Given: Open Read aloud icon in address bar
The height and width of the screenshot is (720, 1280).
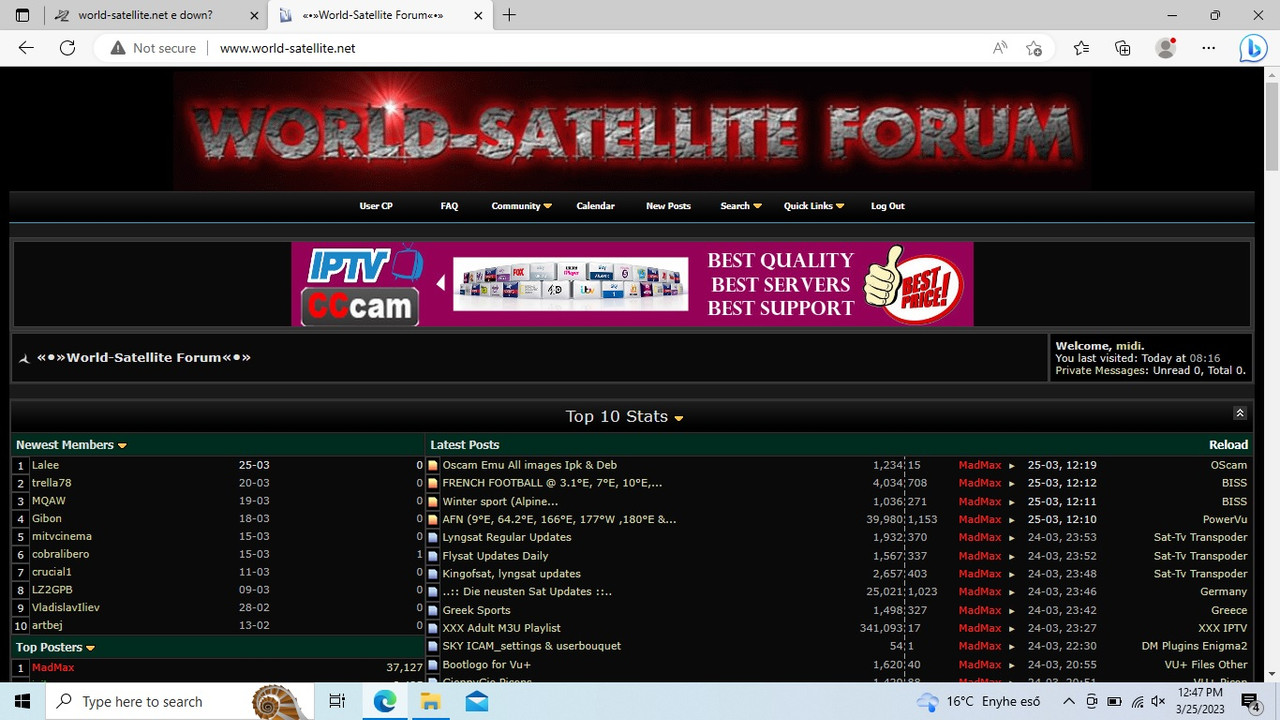Looking at the screenshot, I should pos(1000,48).
